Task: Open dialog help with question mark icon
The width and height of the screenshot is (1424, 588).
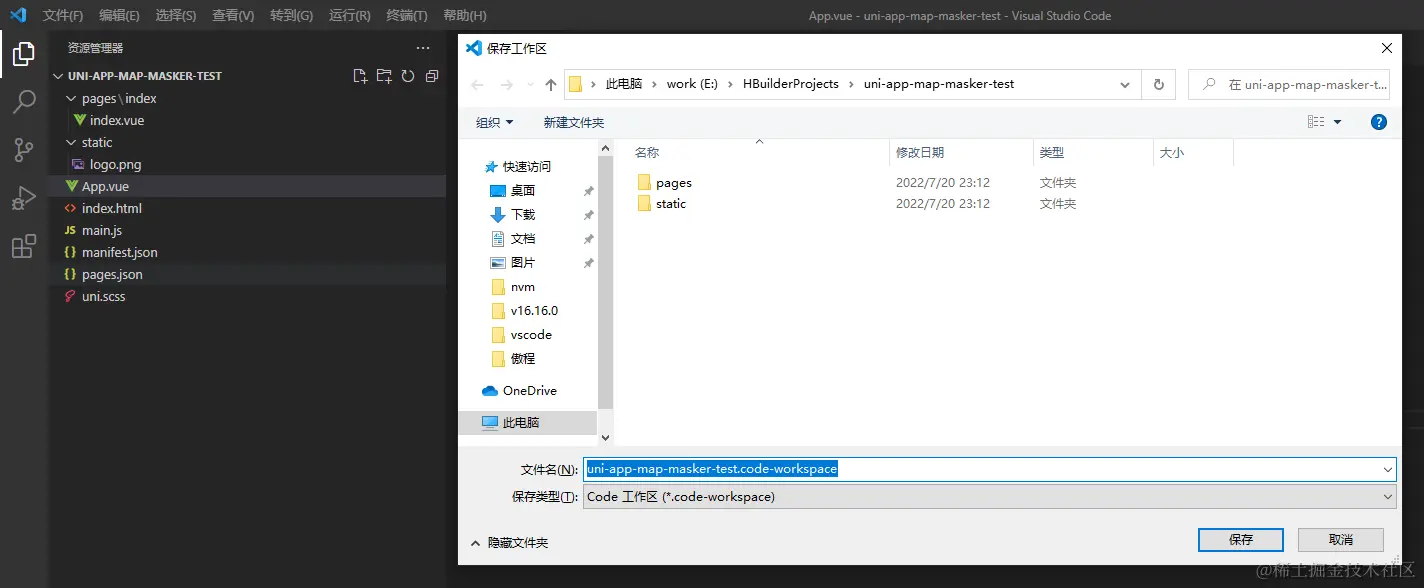Action: tap(1379, 122)
